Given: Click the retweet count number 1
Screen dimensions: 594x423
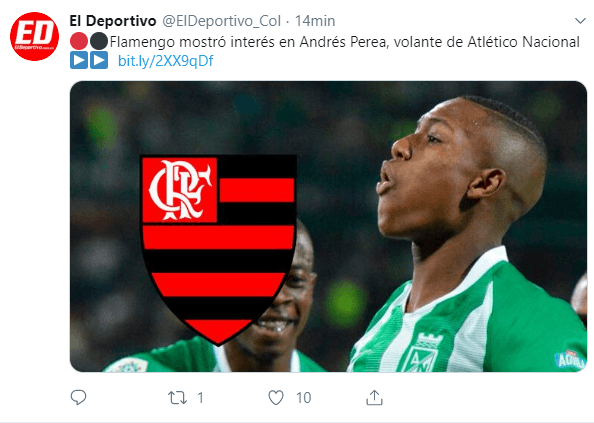Looking at the screenshot, I should coord(201,398).
